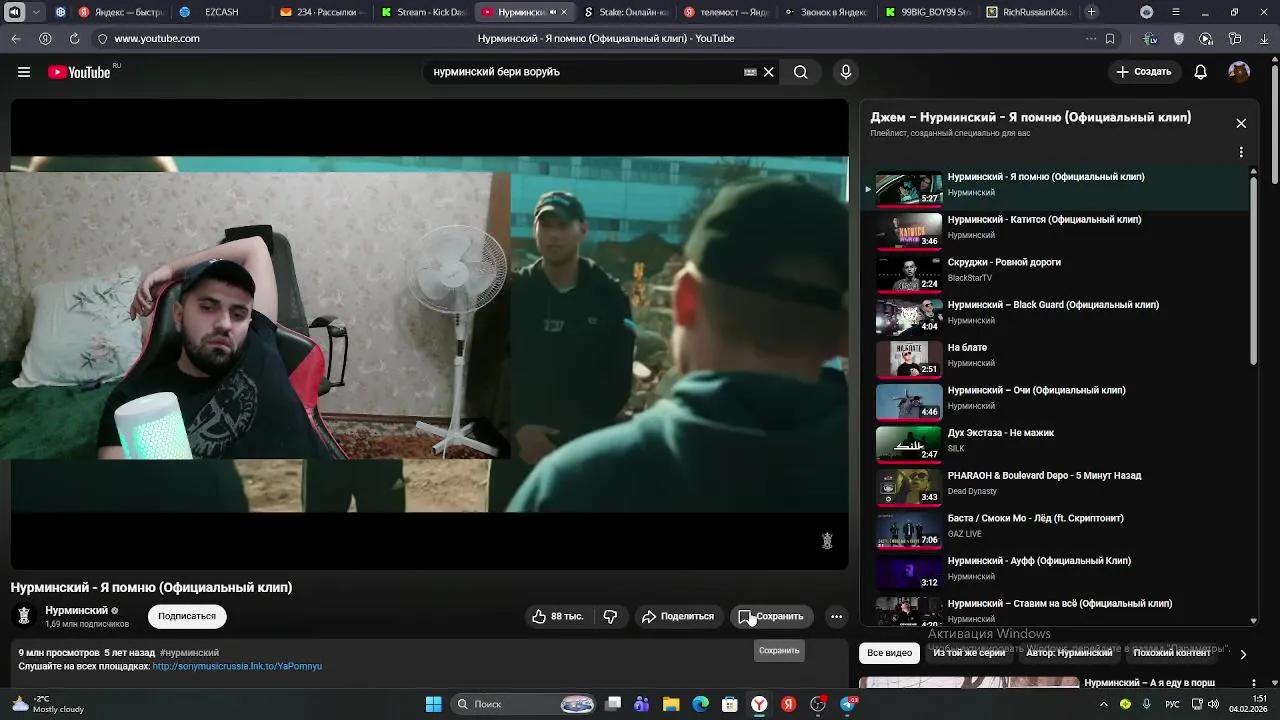This screenshot has width=1280, height=720.
Task: Go back with the browser back arrow
Action: point(16,38)
